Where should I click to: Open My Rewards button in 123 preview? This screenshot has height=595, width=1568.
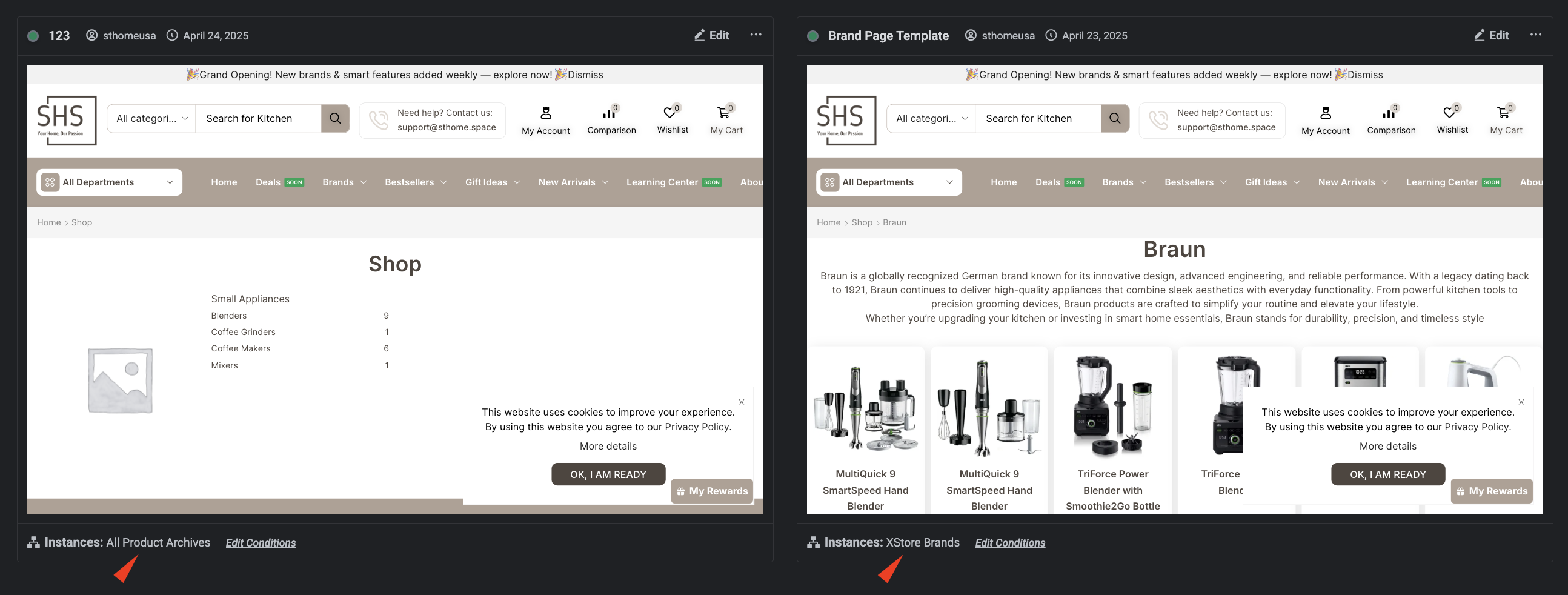click(712, 491)
